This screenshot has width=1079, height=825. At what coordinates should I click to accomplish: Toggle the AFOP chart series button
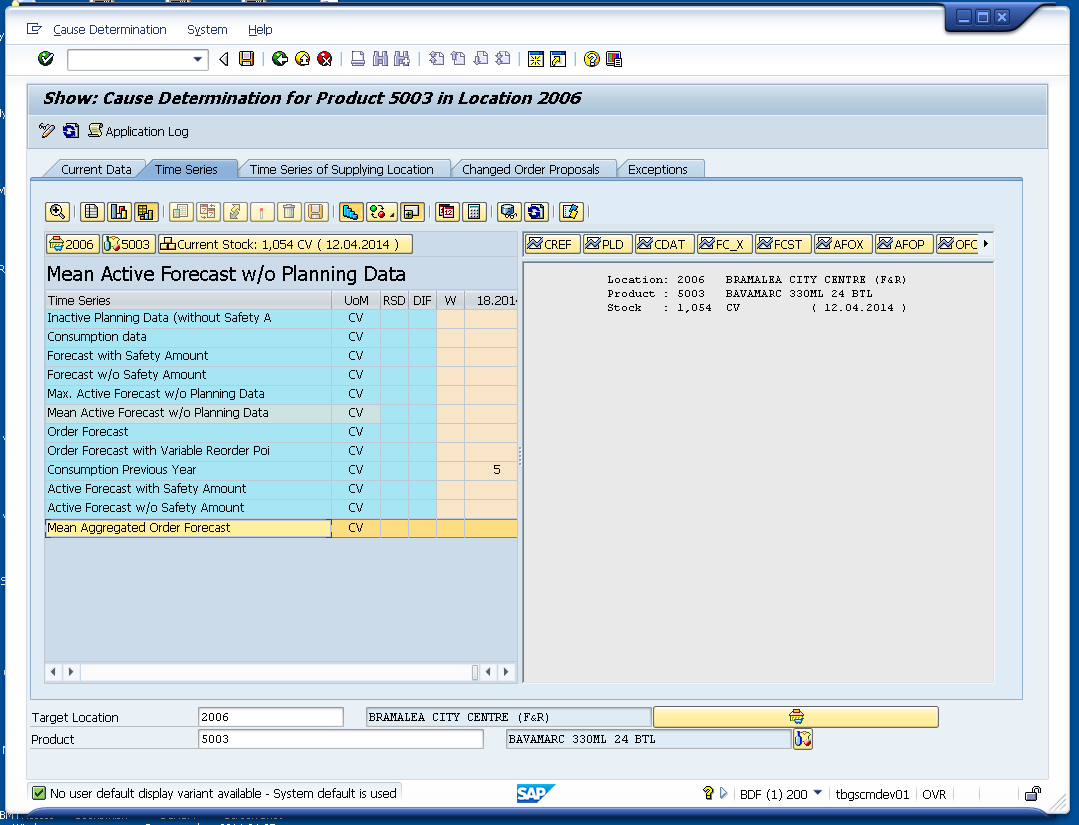pos(904,244)
